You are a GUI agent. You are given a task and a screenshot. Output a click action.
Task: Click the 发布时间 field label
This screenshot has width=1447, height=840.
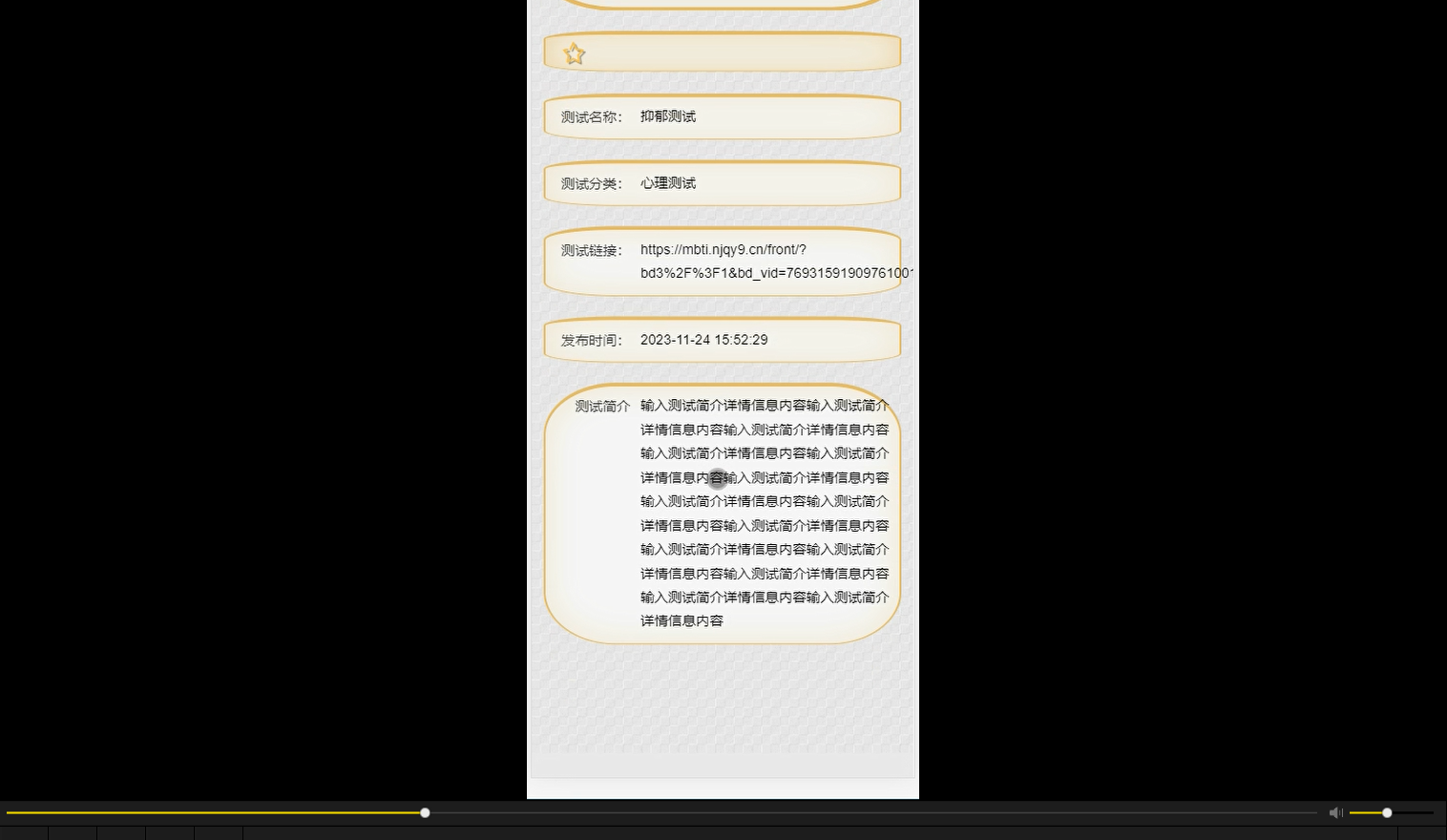(x=590, y=340)
